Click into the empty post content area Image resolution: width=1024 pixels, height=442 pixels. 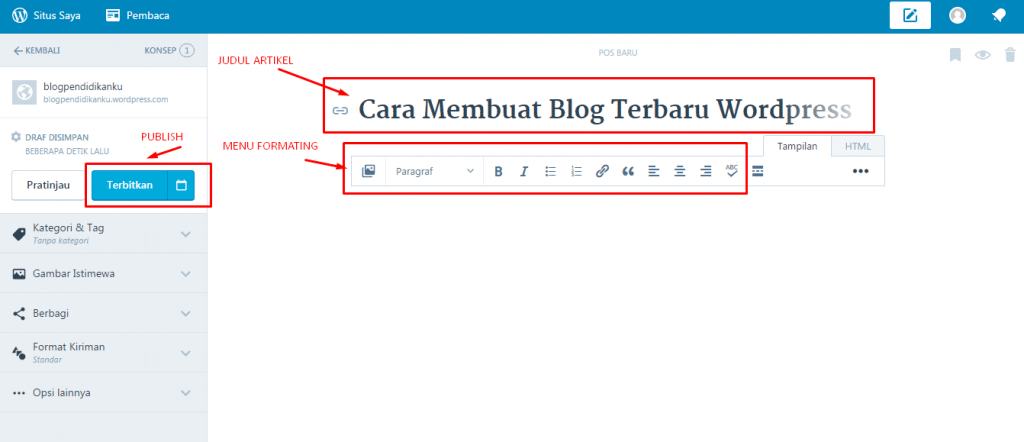click(617, 313)
